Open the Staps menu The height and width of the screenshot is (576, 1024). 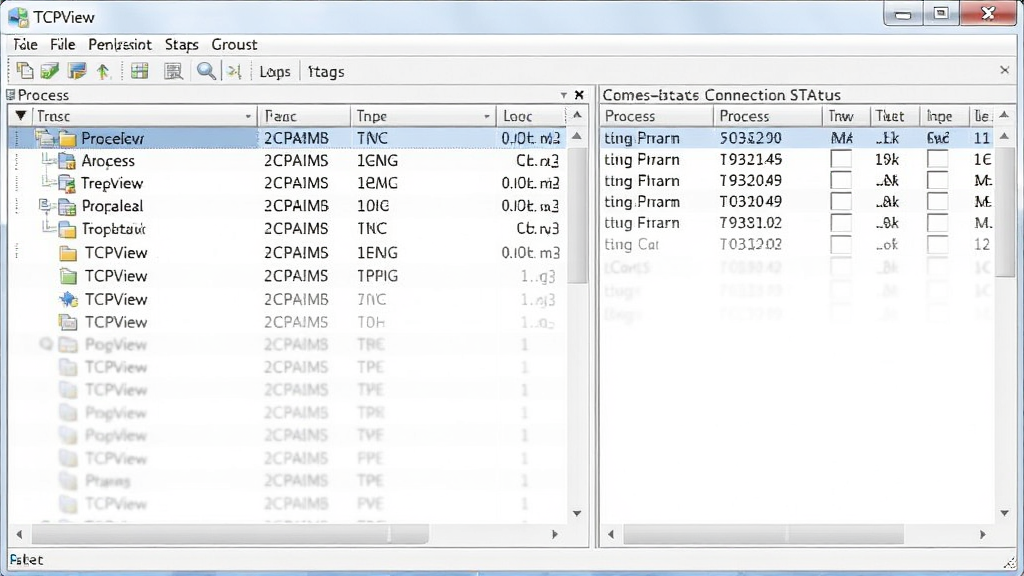[182, 44]
